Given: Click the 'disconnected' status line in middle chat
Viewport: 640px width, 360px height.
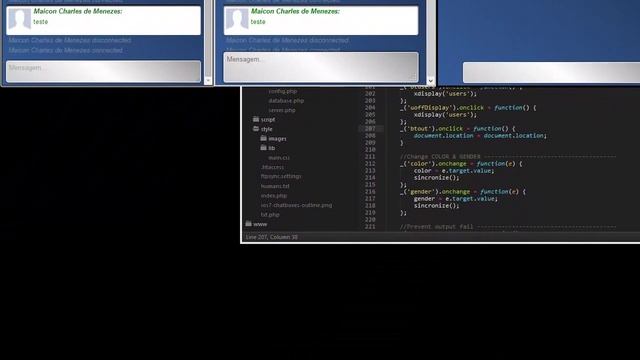Looking at the screenshot, I should [x=287, y=40].
